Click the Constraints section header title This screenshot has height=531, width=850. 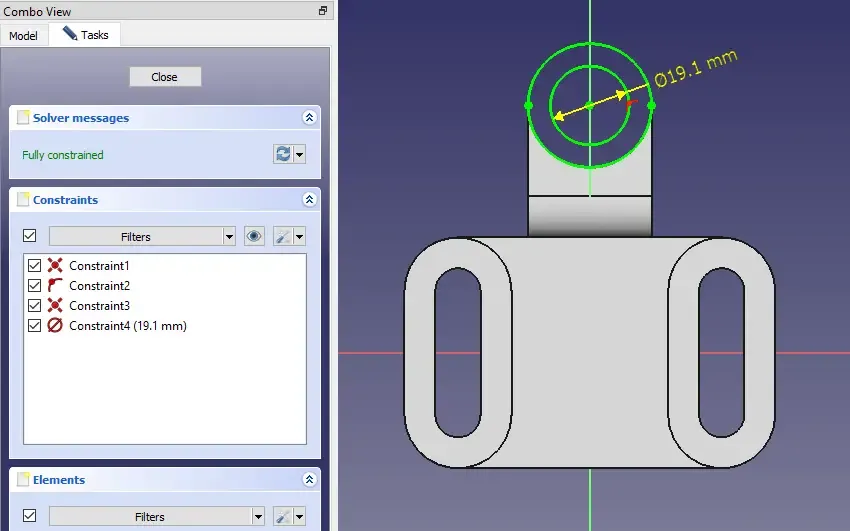(66, 200)
